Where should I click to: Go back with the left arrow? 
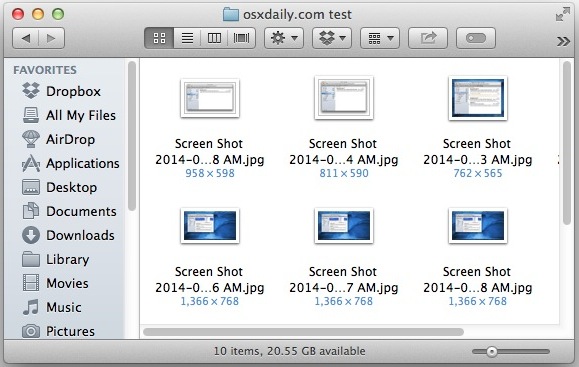(x=25, y=38)
